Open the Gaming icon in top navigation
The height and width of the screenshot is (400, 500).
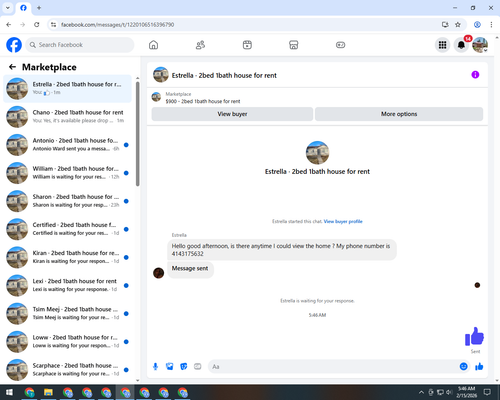pyautogui.click(x=340, y=45)
